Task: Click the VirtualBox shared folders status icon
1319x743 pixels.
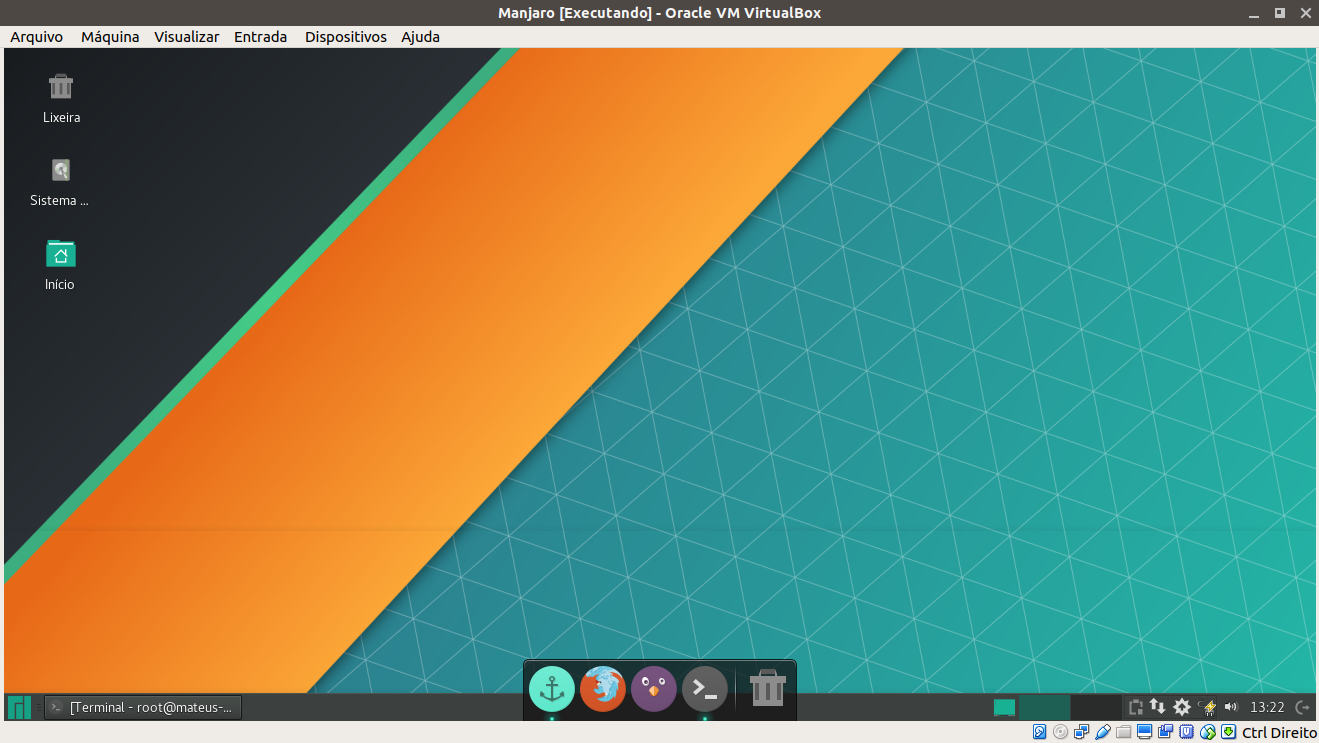Action: point(1123,732)
